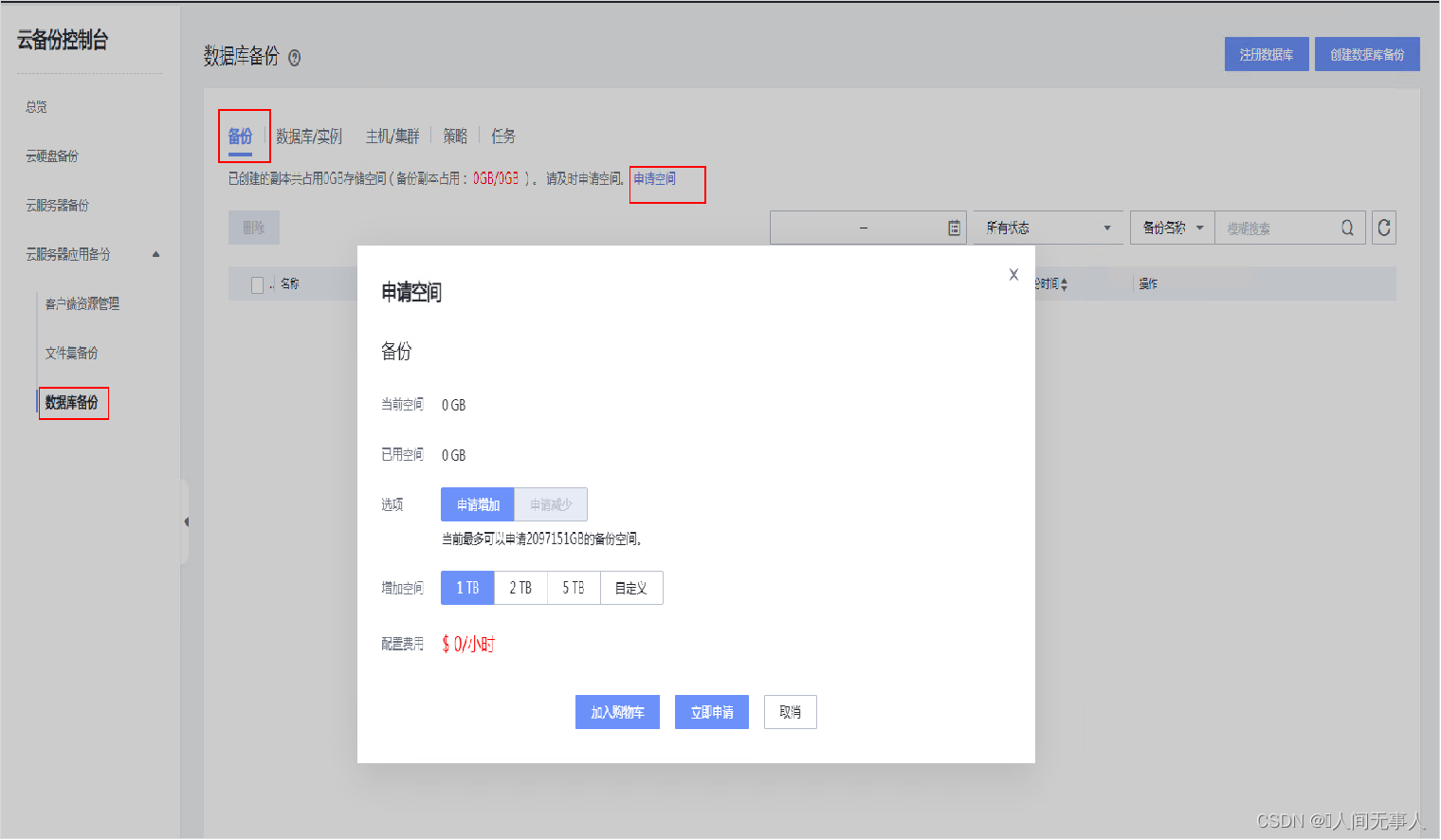Open 总览 in the sidebar
Screen dimensions: 1441x840
pyautogui.click(x=37, y=107)
